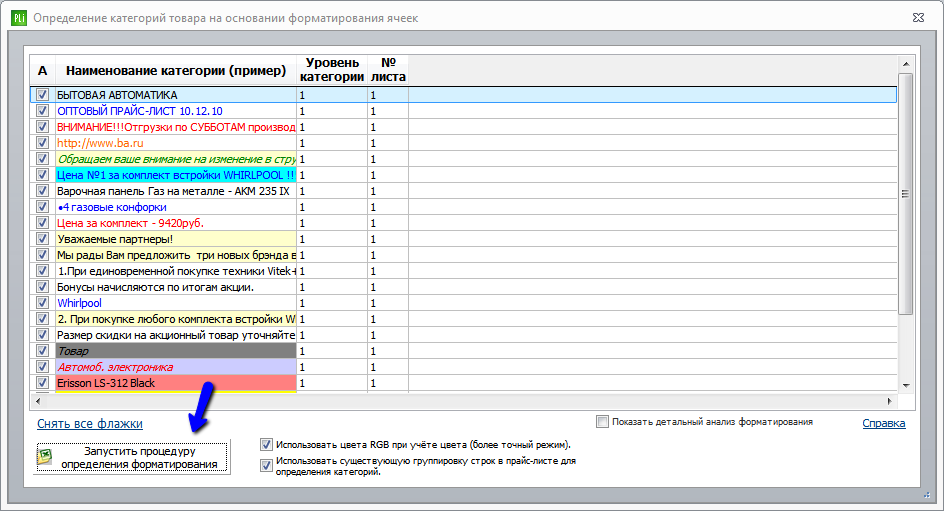The height and width of the screenshot is (511, 944).
Task: Select the Обращаем ваше внимание row text
Action: click(x=176, y=159)
